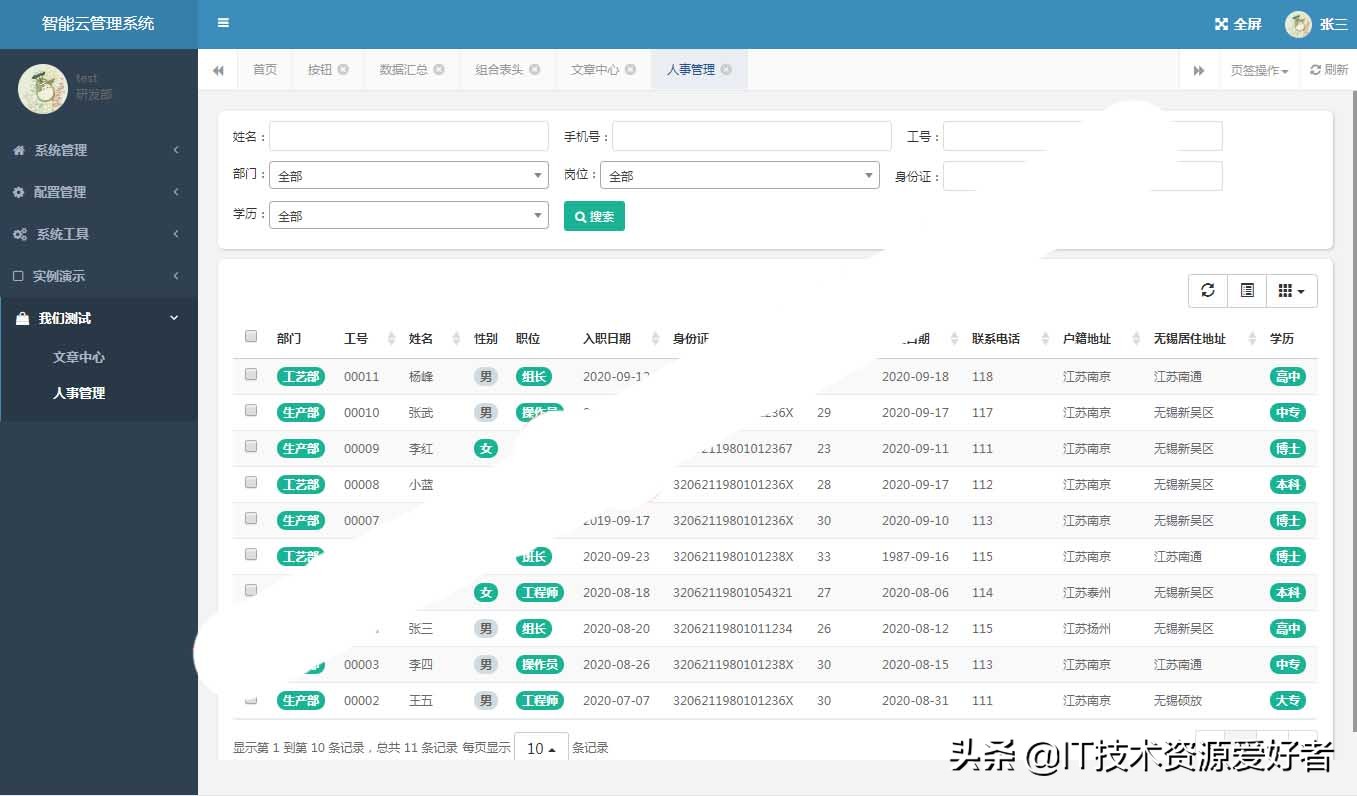Expand 实例演示 sidebar menu

tap(99, 276)
